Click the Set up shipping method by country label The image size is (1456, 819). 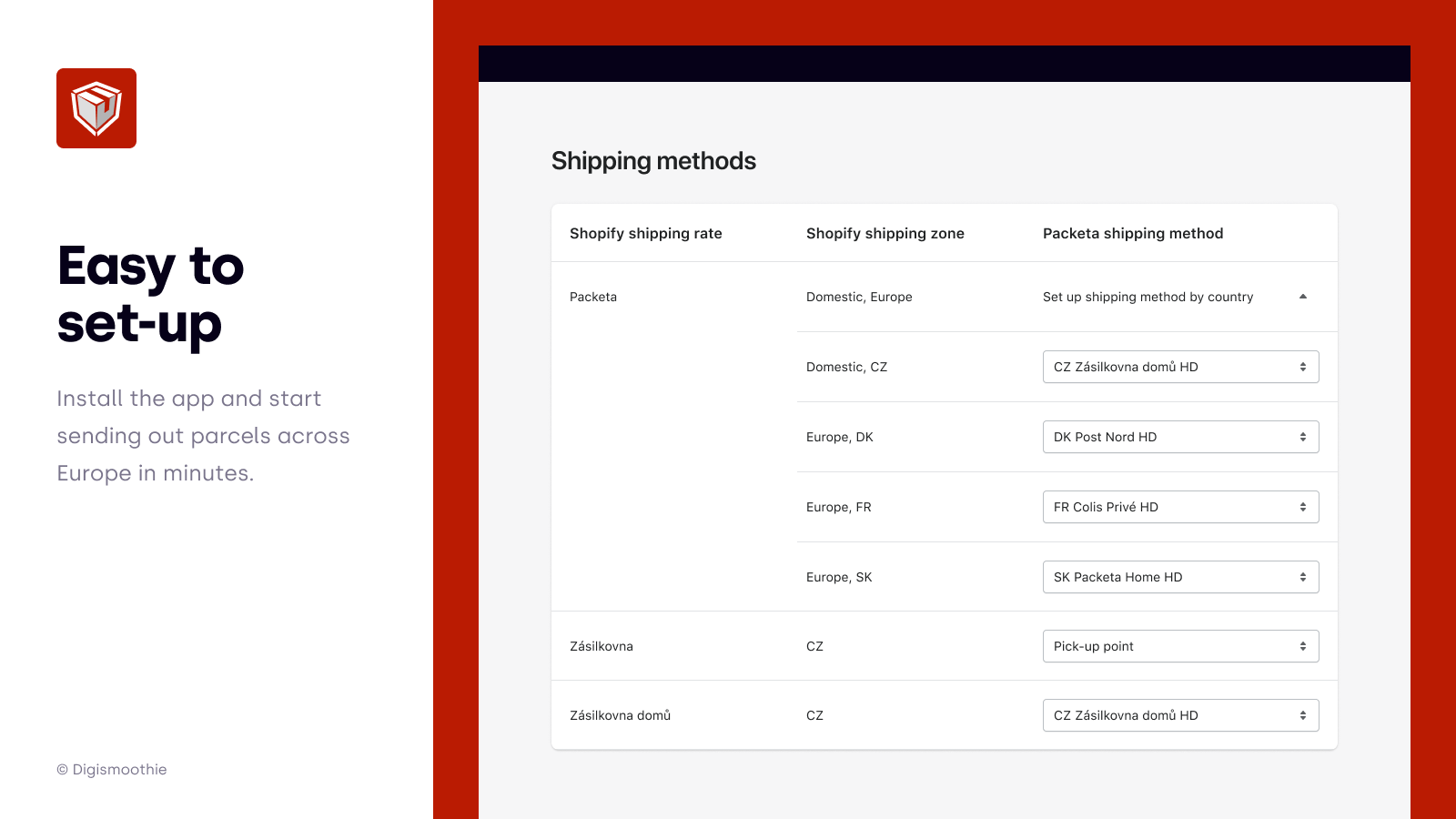point(1148,297)
